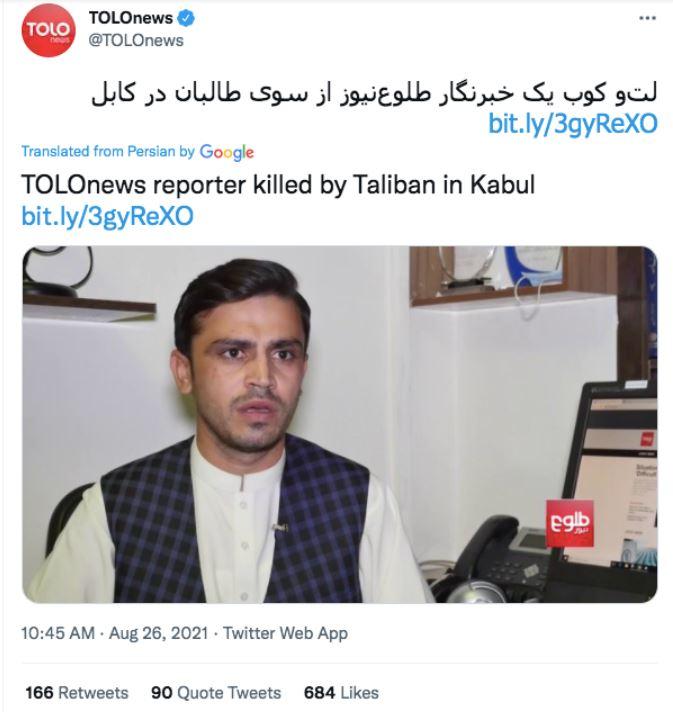Open the reporter photo attachment
The image size is (673, 712).
(x=340, y=425)
